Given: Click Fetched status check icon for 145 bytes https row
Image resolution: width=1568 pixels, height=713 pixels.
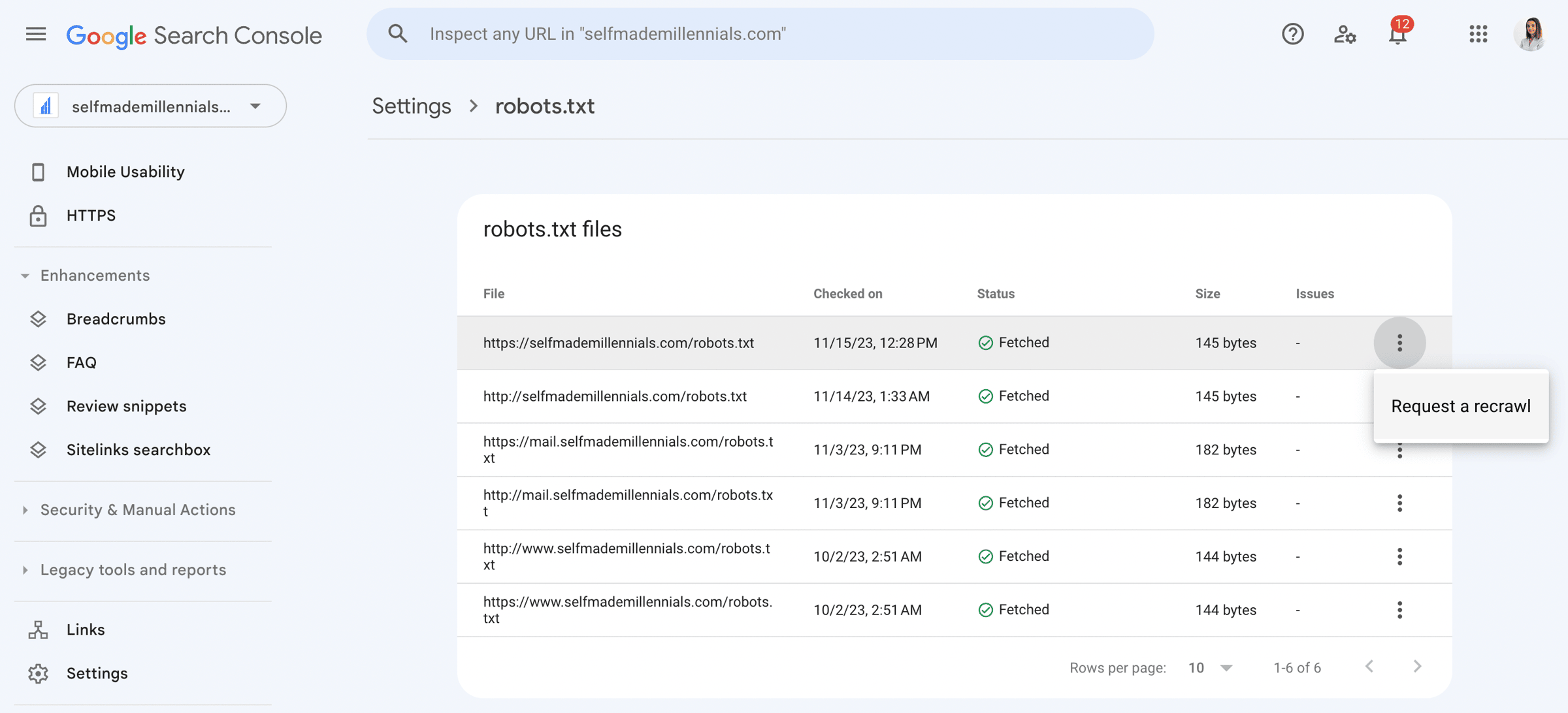Looking at the screenshot, I should pyautogui.click(x=985, y=343).
